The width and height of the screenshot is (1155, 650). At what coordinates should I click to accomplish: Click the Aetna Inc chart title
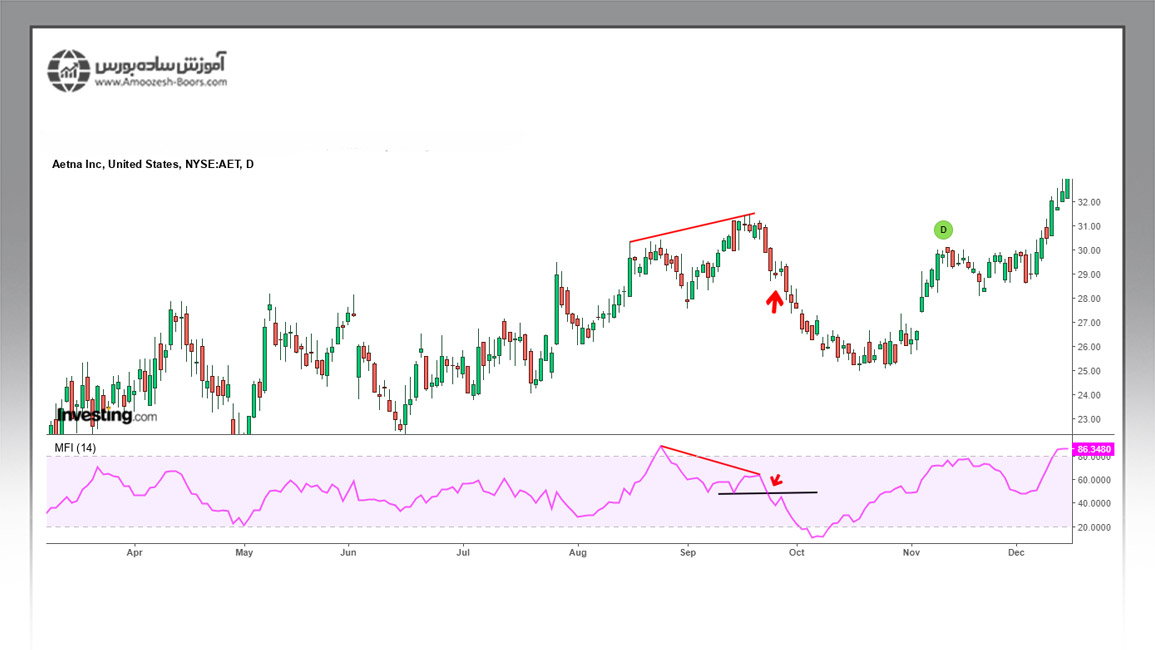point(153,164)
